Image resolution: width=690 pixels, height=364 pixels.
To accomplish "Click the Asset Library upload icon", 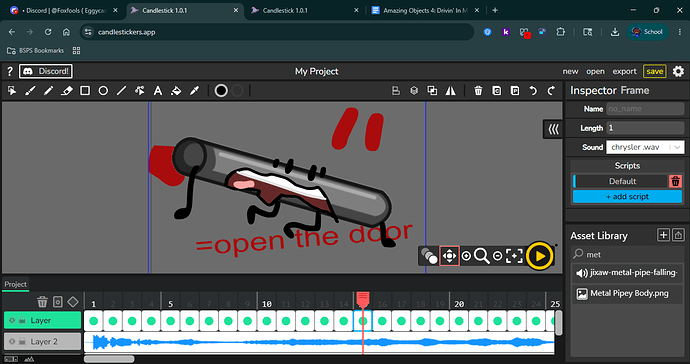I will click(678, 235).
